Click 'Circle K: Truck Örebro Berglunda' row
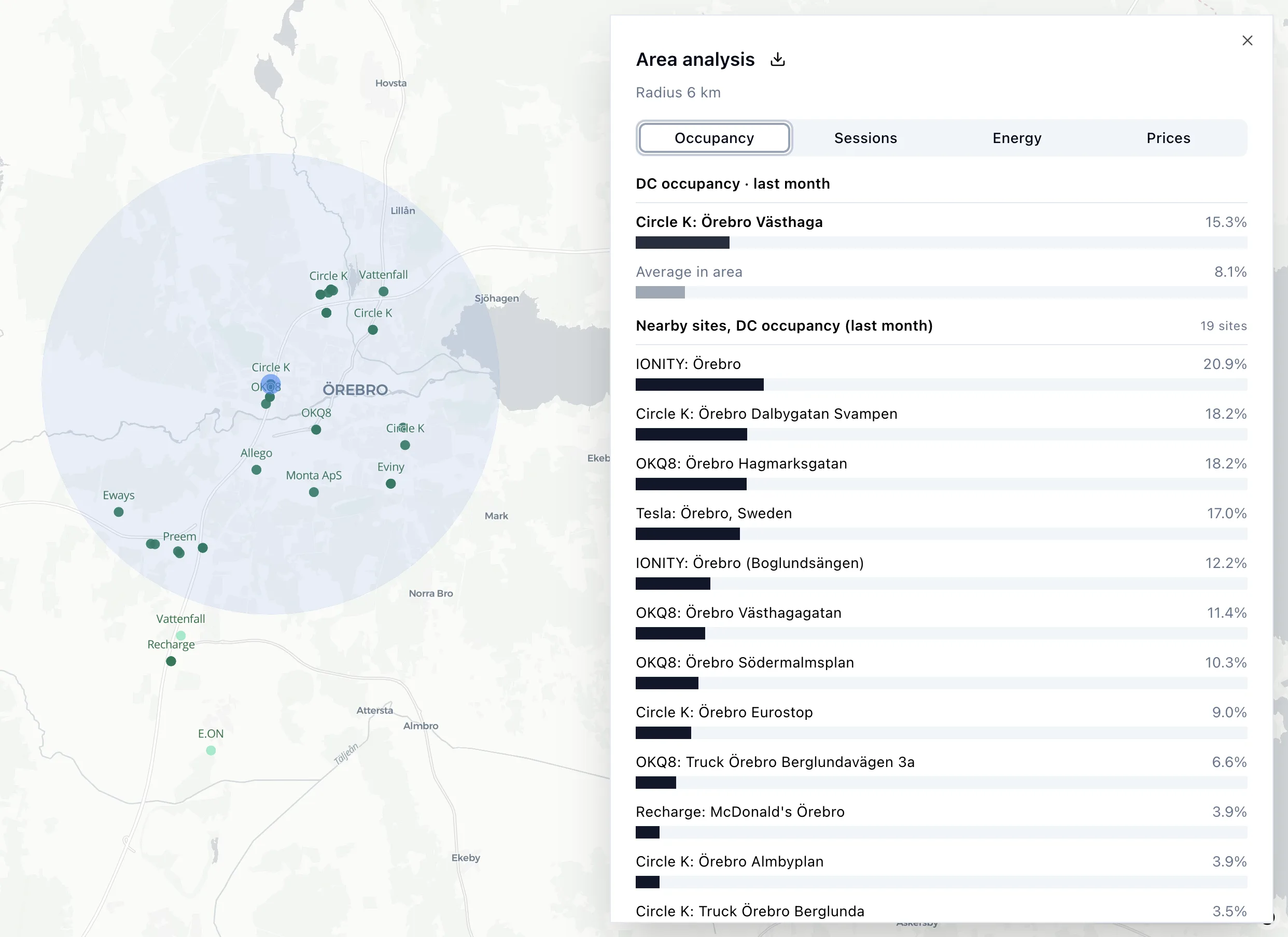1288x937 pixels. (942, 911)
